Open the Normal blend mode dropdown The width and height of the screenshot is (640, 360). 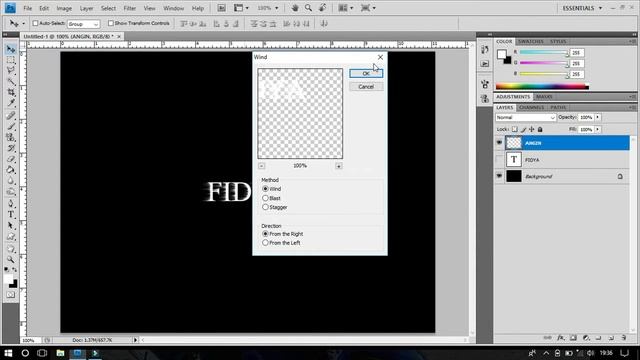[526, 118]
